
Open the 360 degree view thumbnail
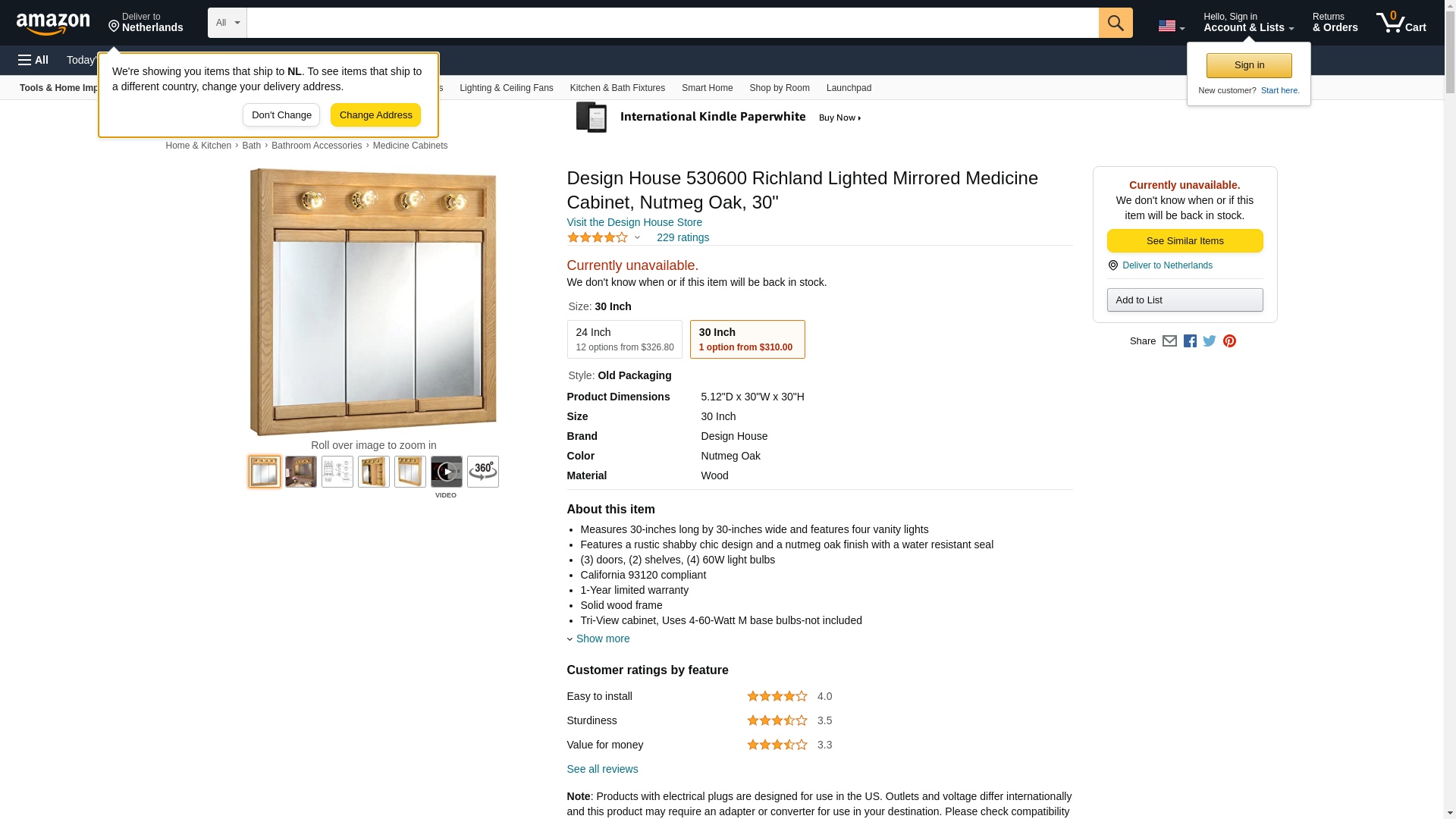482,472
